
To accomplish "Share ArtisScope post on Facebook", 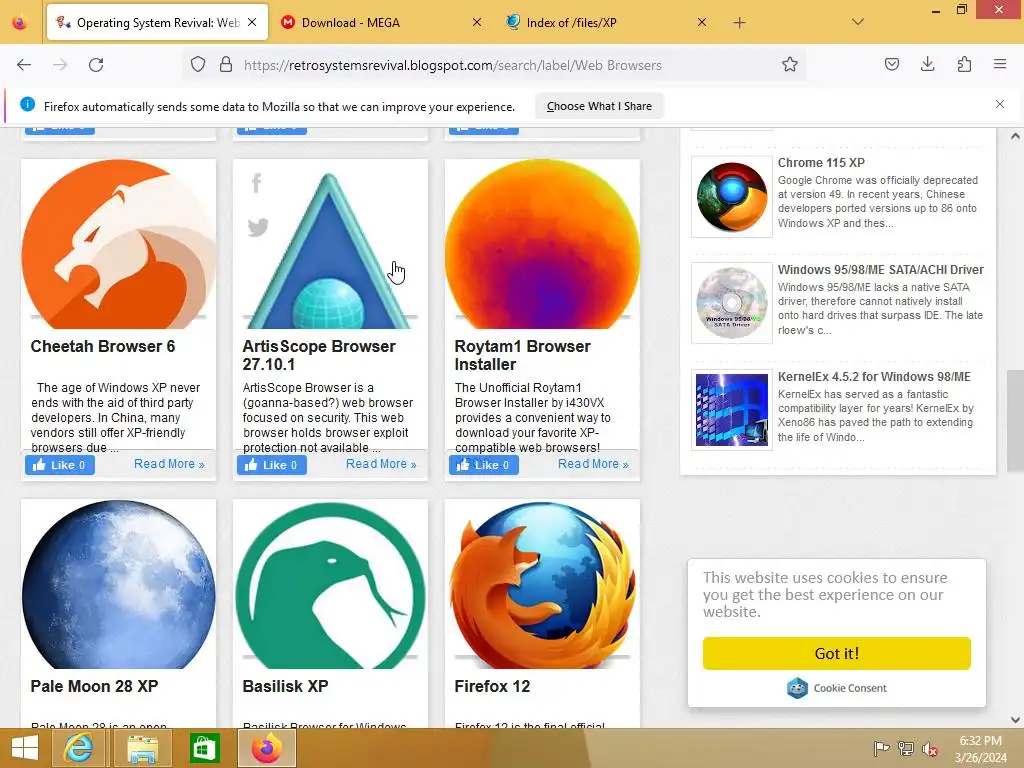I will pyautogui.click(x=257, y=184).
